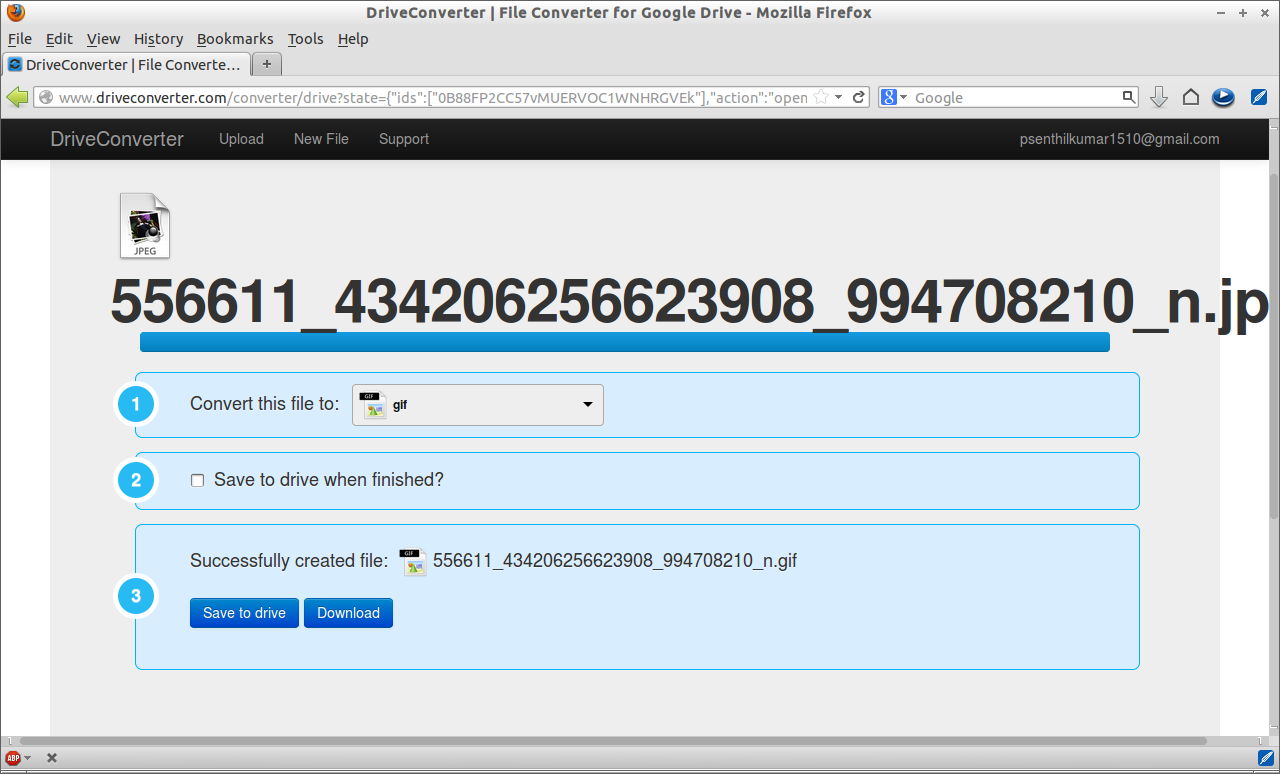Open the Upload link in the navbar
Image resolution: width=1280 pixels, height=774 pixels.
pyautogui.click(x=241, y=139)
